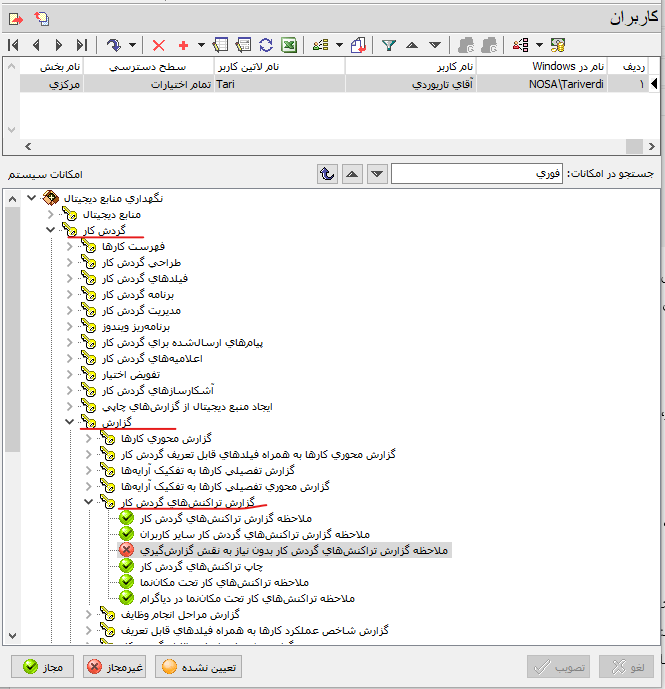Click the red plus add-record icon
This screenshot has height=689, width=665.
click(183, 45)
